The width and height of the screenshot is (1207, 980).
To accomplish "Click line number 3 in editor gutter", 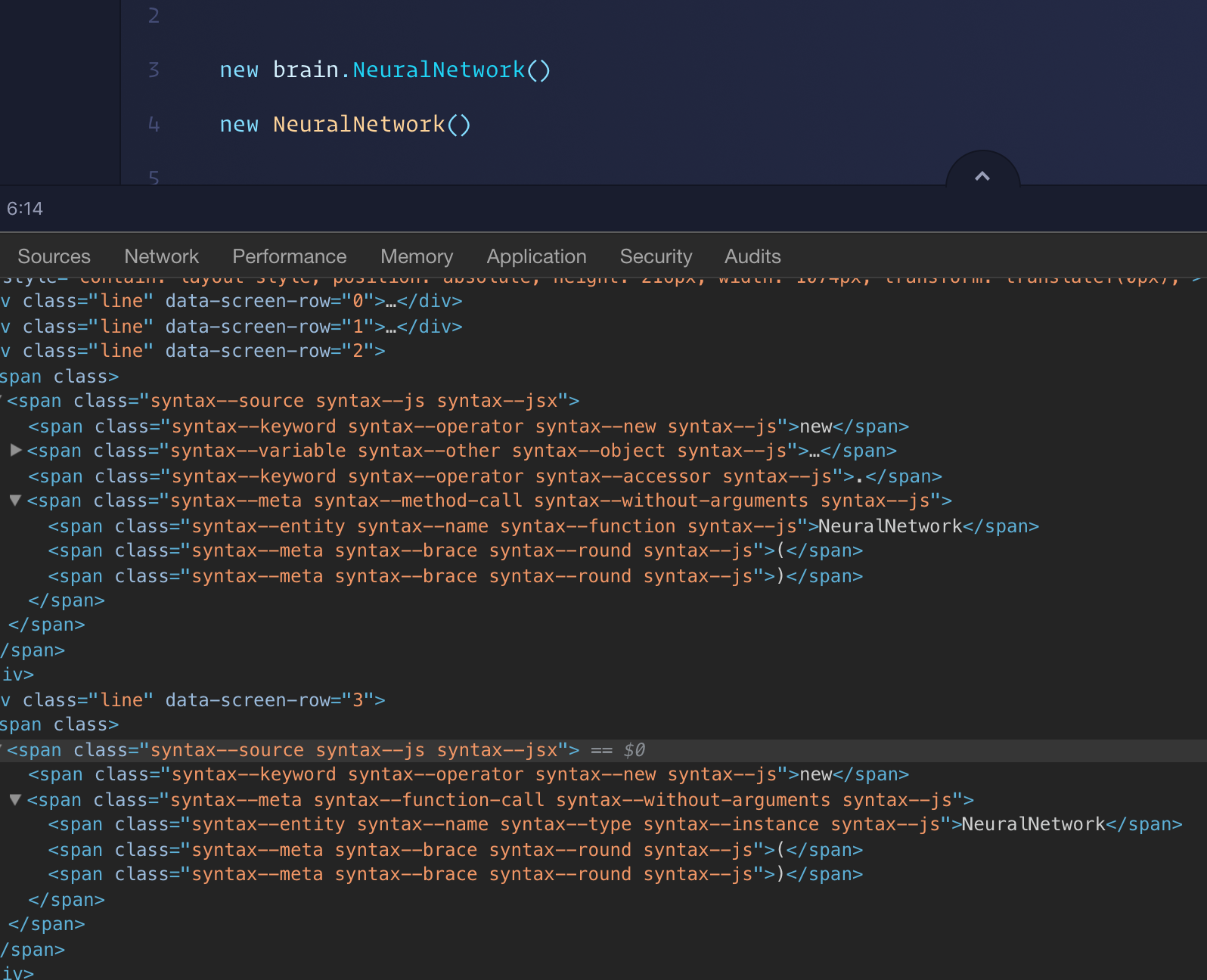I will tap(154, 70).
